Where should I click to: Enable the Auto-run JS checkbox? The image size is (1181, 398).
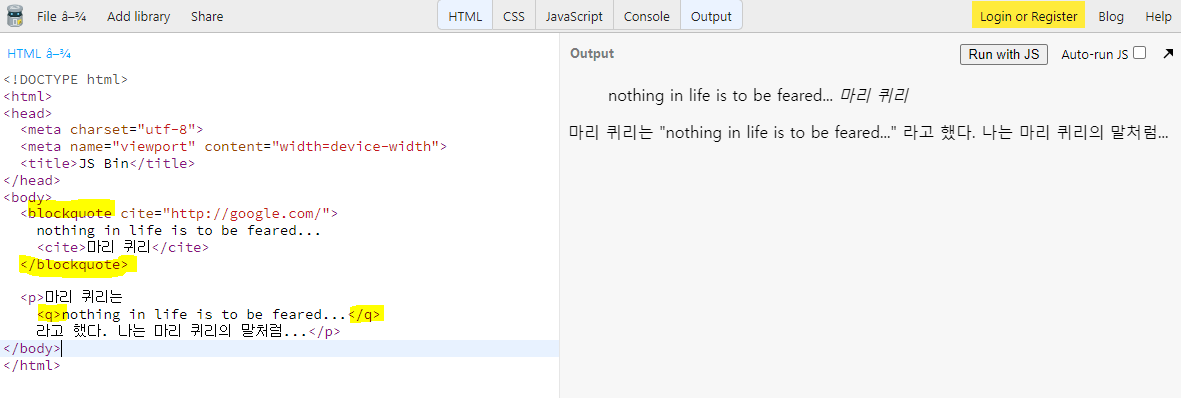pos(1140,53)
